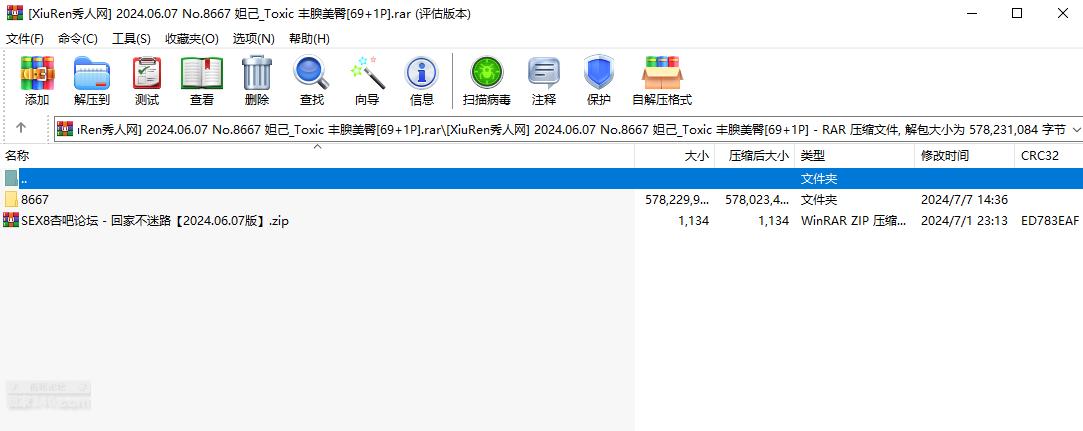Click the 578,023,4... packed size cell
This screenshot has height=431, width=1083.
pyautogui.click(x=757, y=200)
